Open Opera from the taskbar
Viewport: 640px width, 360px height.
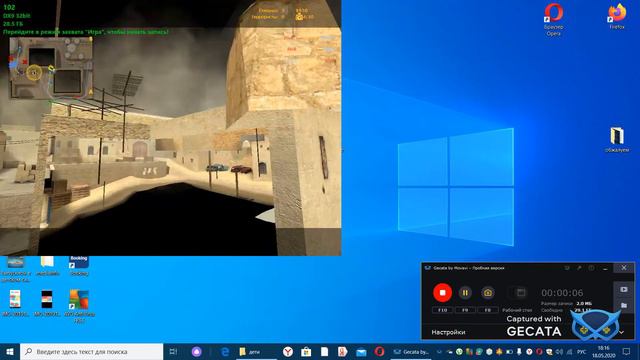(x=379, y=352)
